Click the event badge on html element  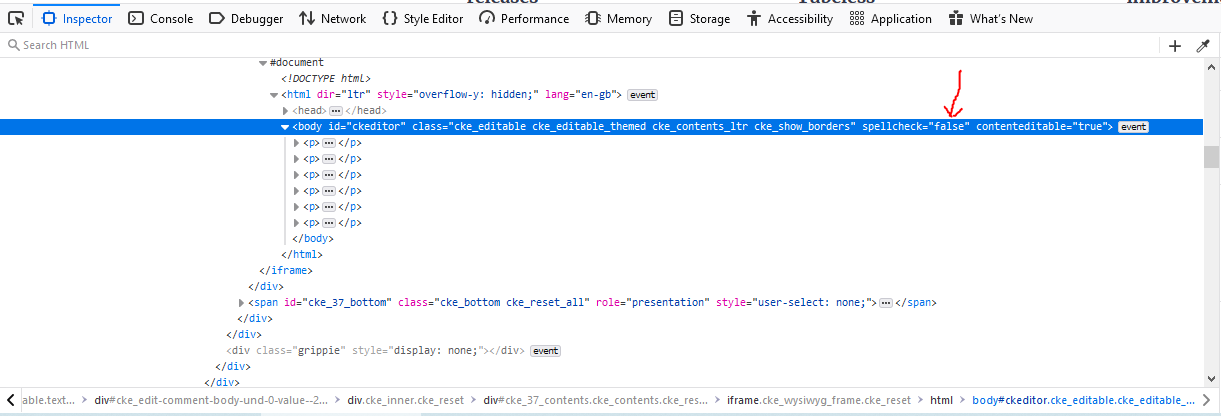pyautogui.click(x=642, y=95)
